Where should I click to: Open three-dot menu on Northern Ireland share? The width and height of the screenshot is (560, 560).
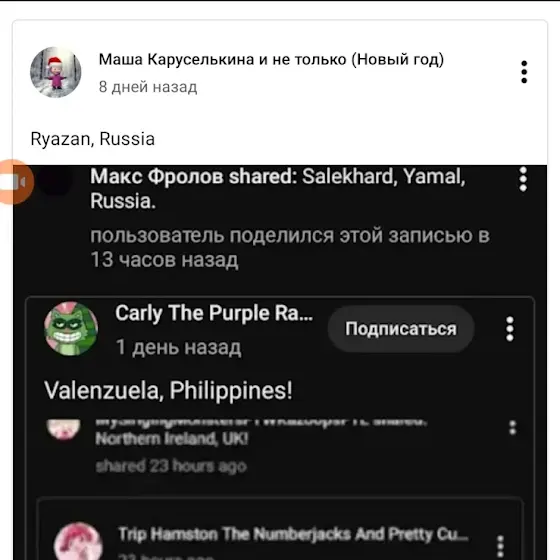point(512,428)
